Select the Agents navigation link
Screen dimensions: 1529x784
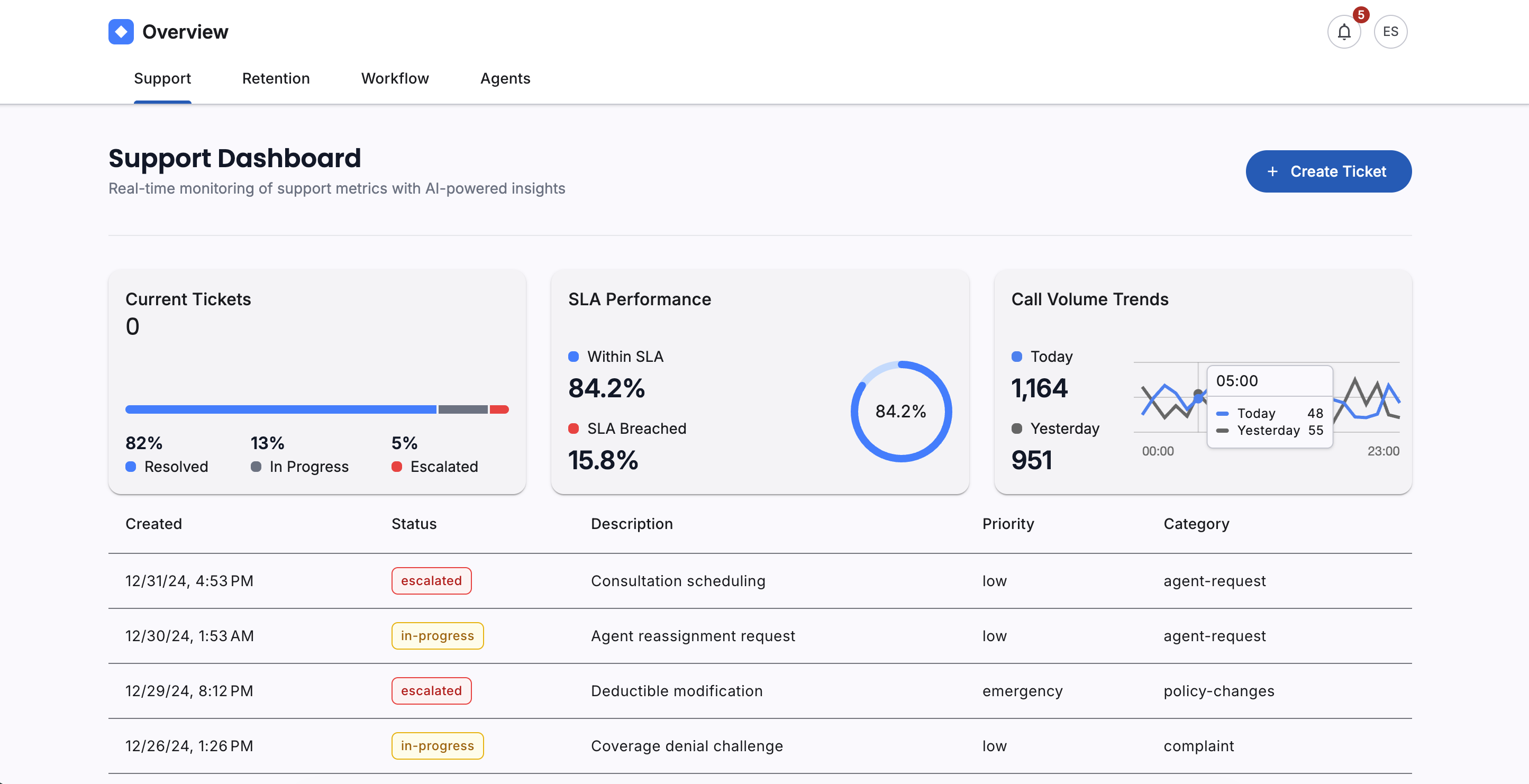[x=505, y=78]
